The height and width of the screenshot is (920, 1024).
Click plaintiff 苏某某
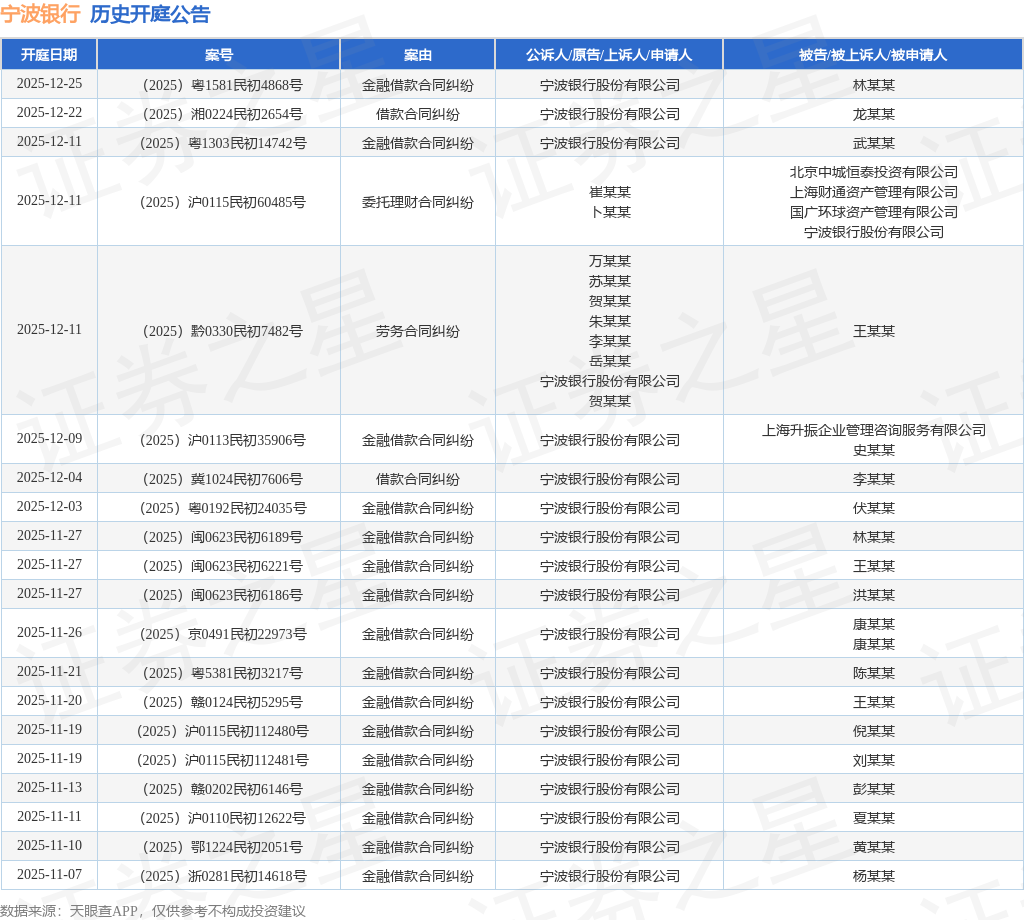(x=610, y=281)
